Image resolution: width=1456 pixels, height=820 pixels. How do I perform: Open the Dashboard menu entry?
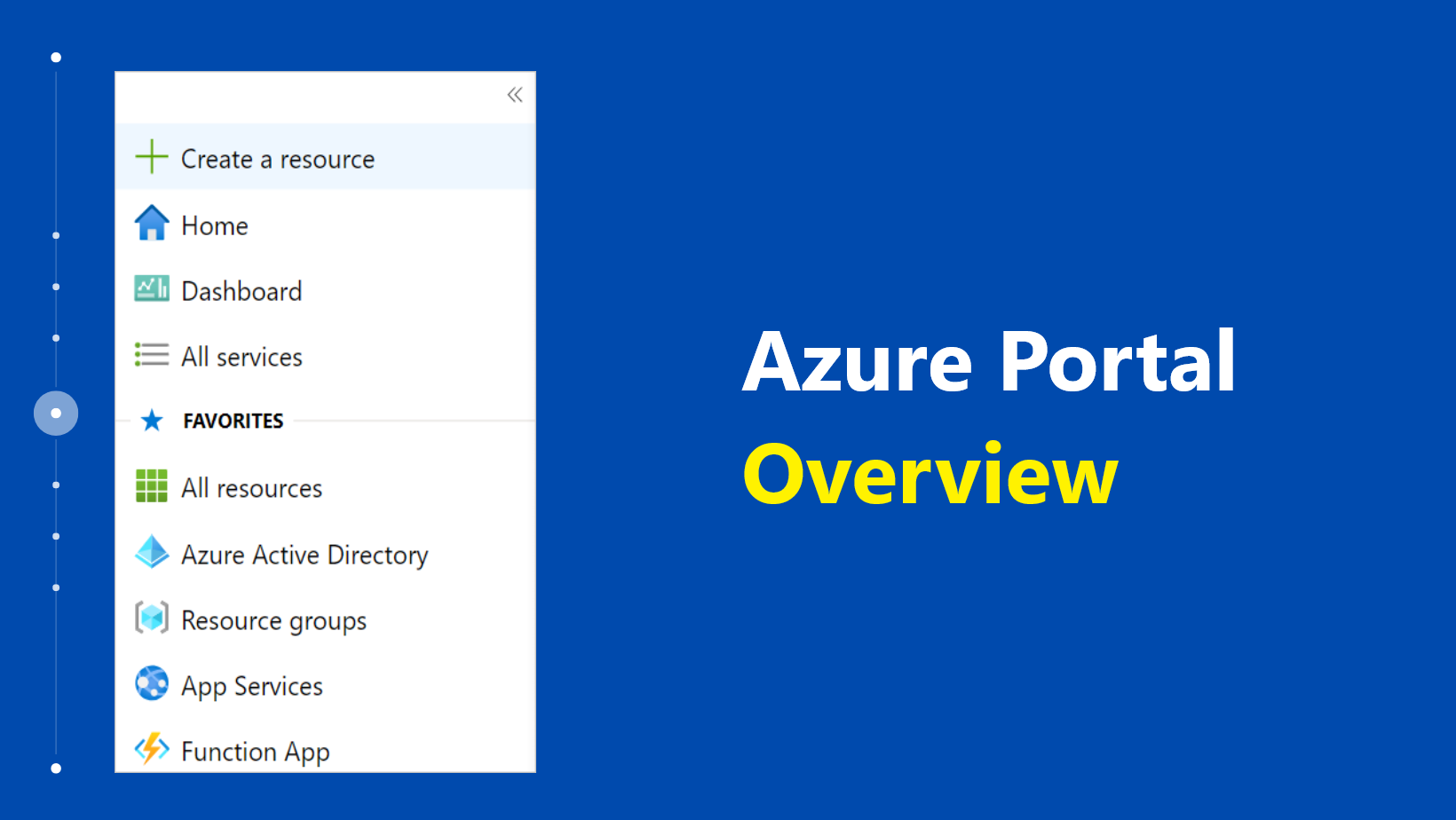[x=241, y=291]
